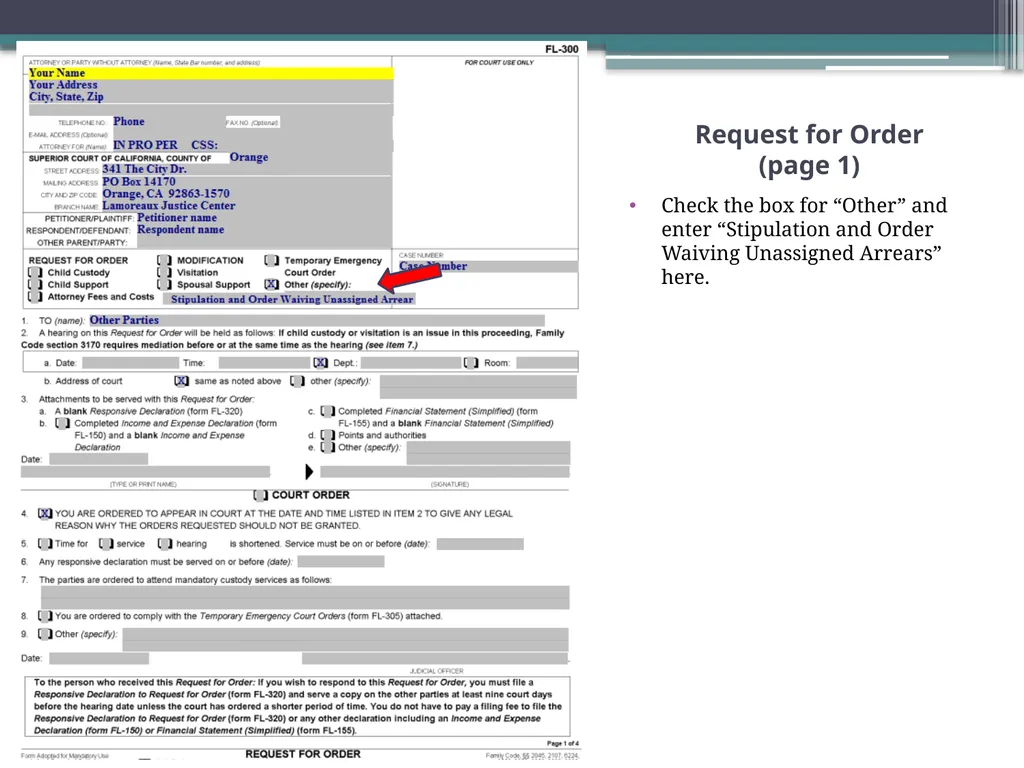Click the Dept. entry field

click(411, 362)
